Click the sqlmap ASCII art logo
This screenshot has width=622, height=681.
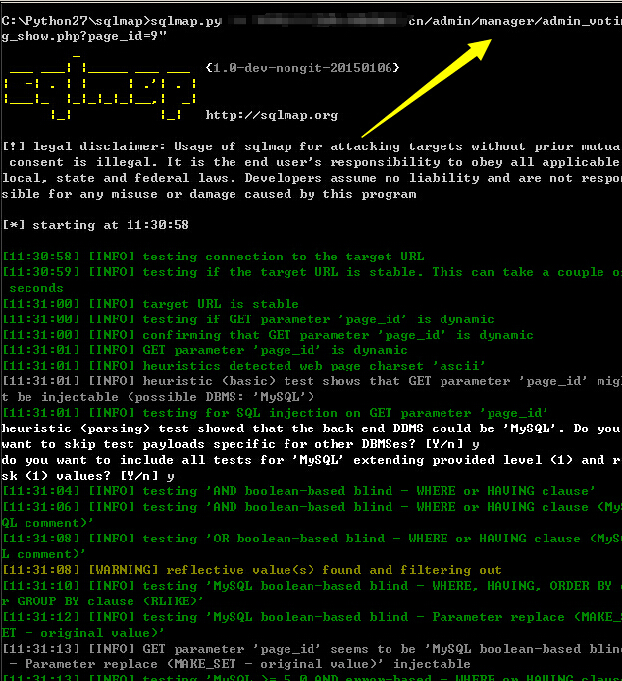(x=100, y=87)
